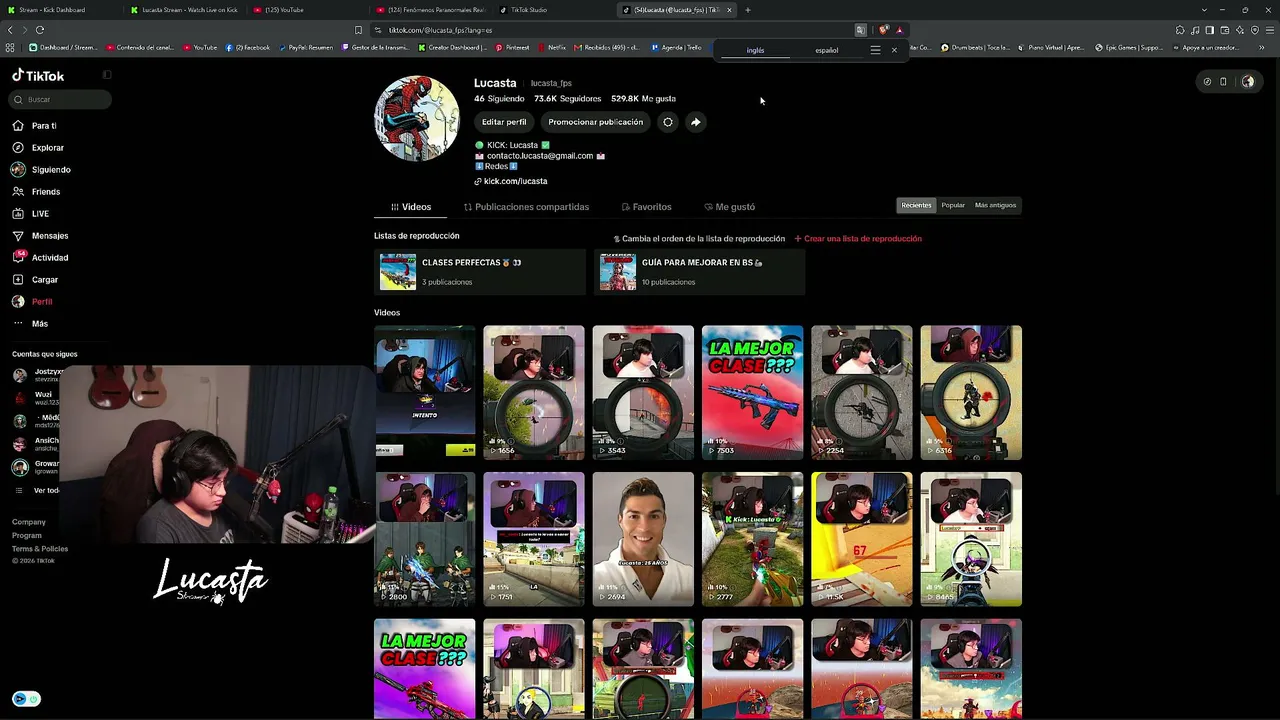The width and height of the screenshot is (1280, 720).
Task: Click the browser address bar URL
Action: click(x=440, y=30)
